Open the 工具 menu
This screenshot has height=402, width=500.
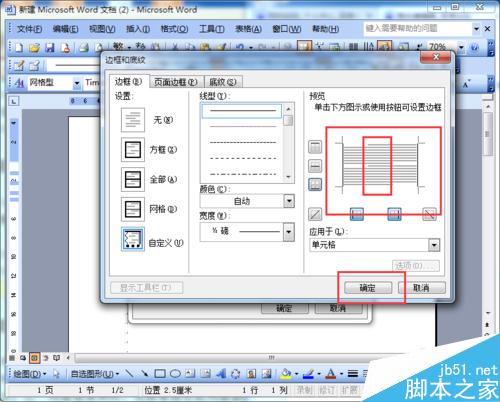pyautogui.click(x=212, y=29)
